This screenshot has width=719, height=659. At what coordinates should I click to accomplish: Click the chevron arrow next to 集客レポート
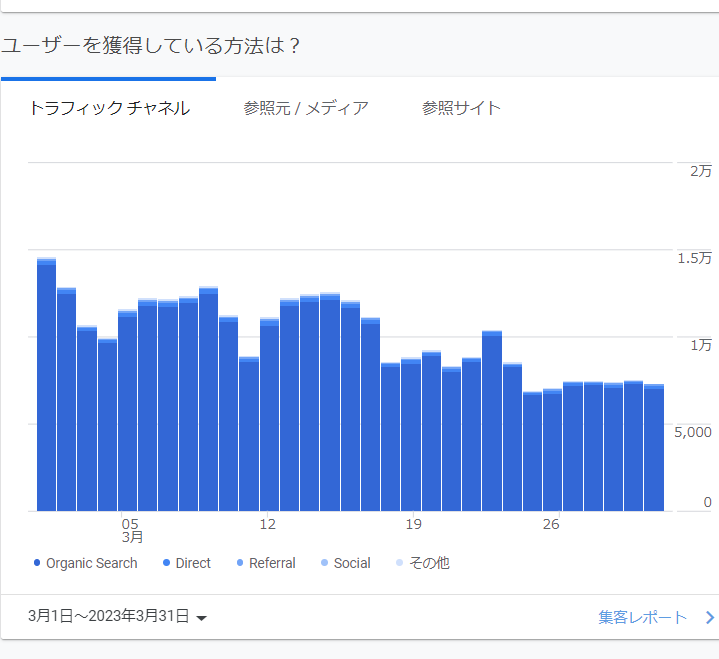coord(710,617)
